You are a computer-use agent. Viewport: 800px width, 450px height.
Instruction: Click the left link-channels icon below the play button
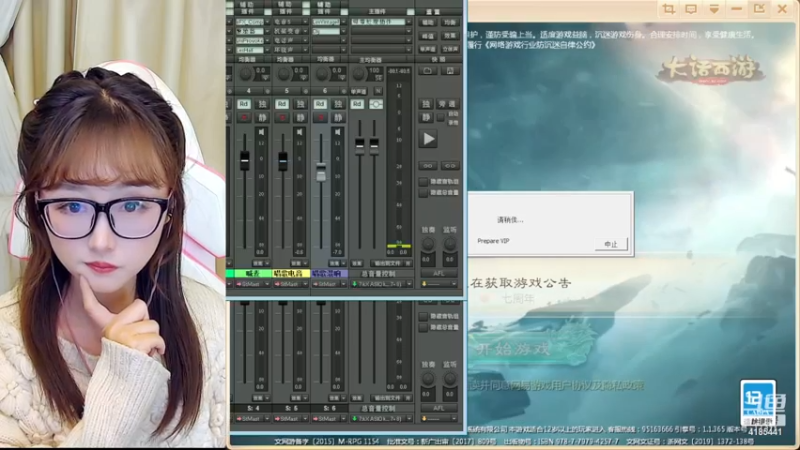pos(428,166)
